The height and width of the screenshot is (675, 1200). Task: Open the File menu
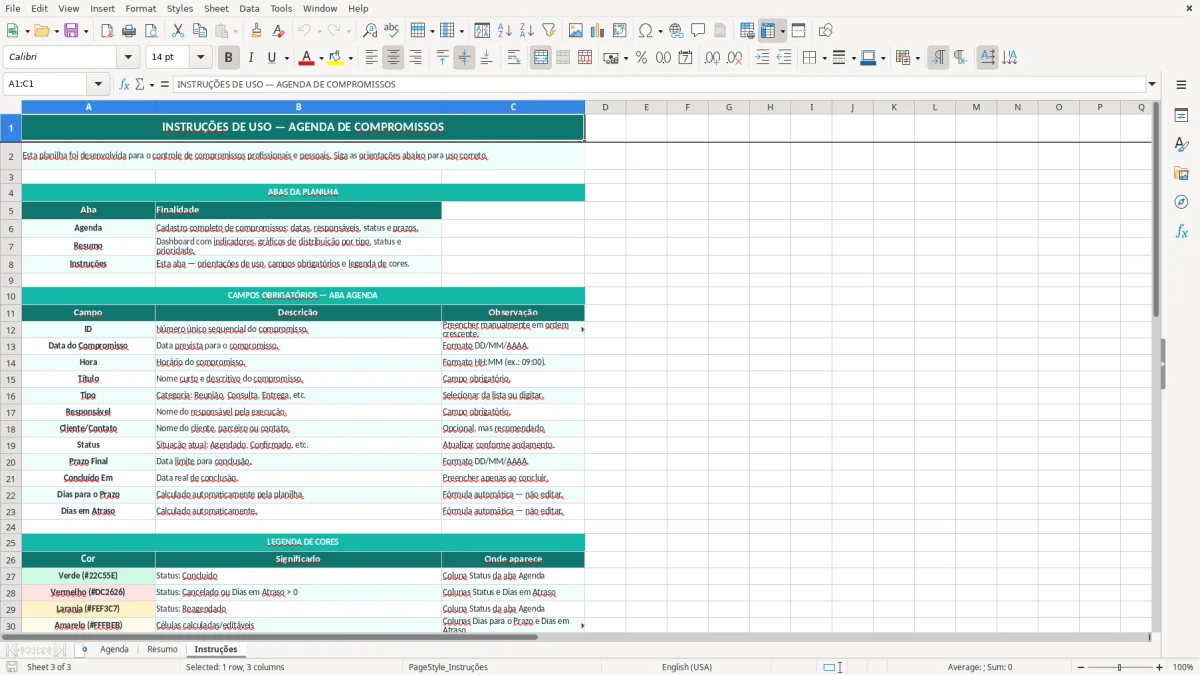tap(13, 8)
